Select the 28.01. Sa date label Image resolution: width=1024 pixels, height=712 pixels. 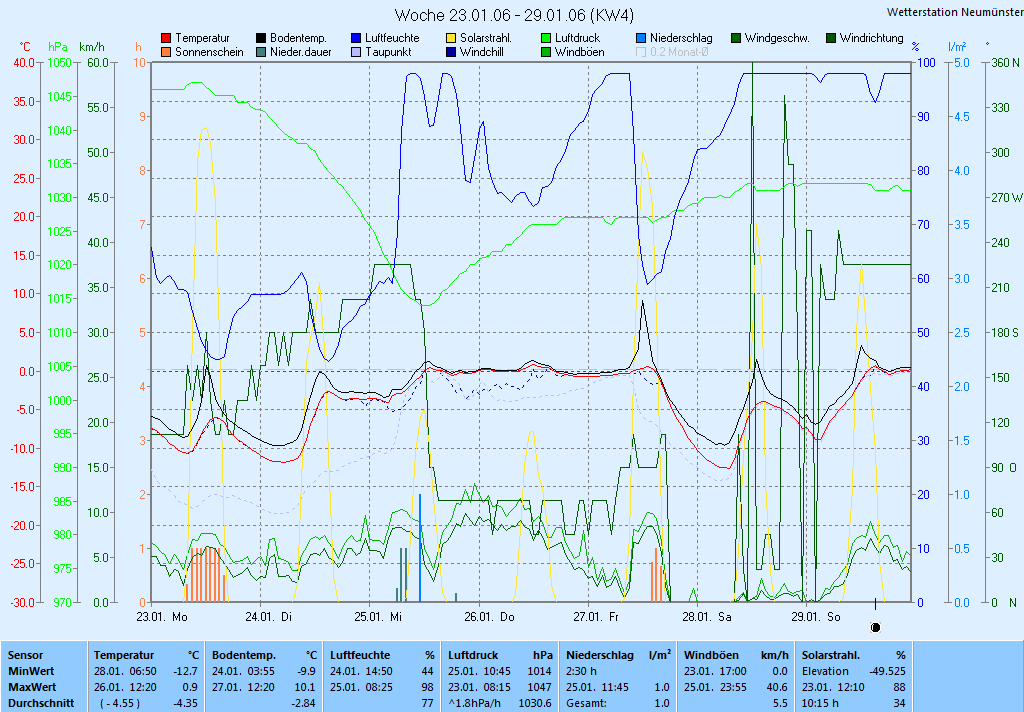tap(707, 617)
